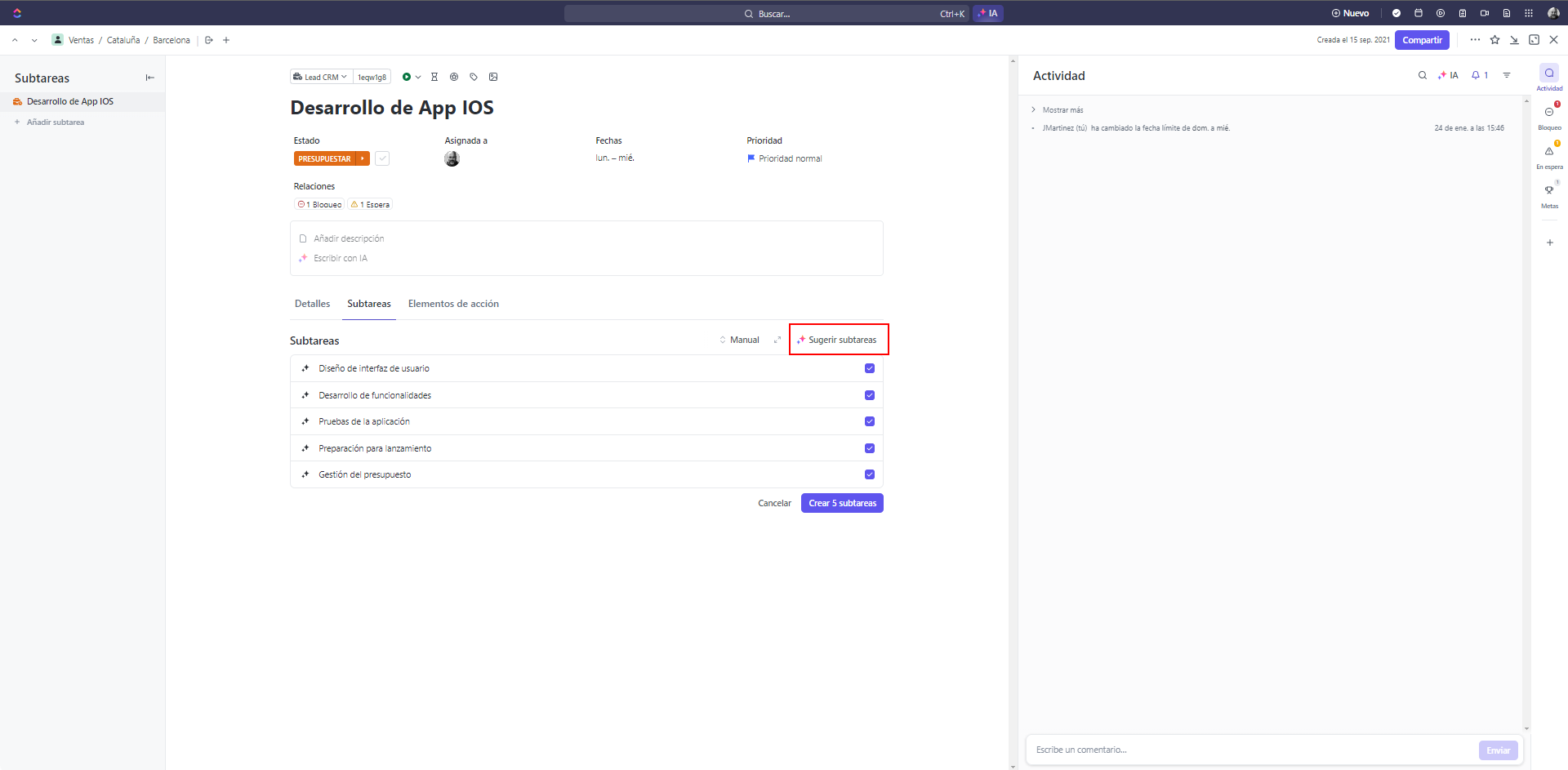Image resolution: width=1568 pixels, height=770 pixels.
Task: Click the search icon in the Actividad panel
Action: [1423, 75]
